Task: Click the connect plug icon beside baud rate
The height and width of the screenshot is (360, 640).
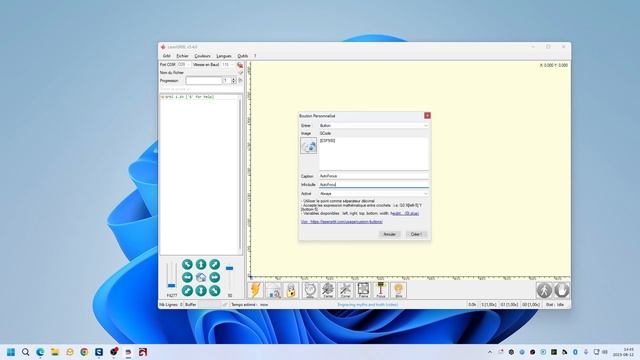Action: click(240, 65)
